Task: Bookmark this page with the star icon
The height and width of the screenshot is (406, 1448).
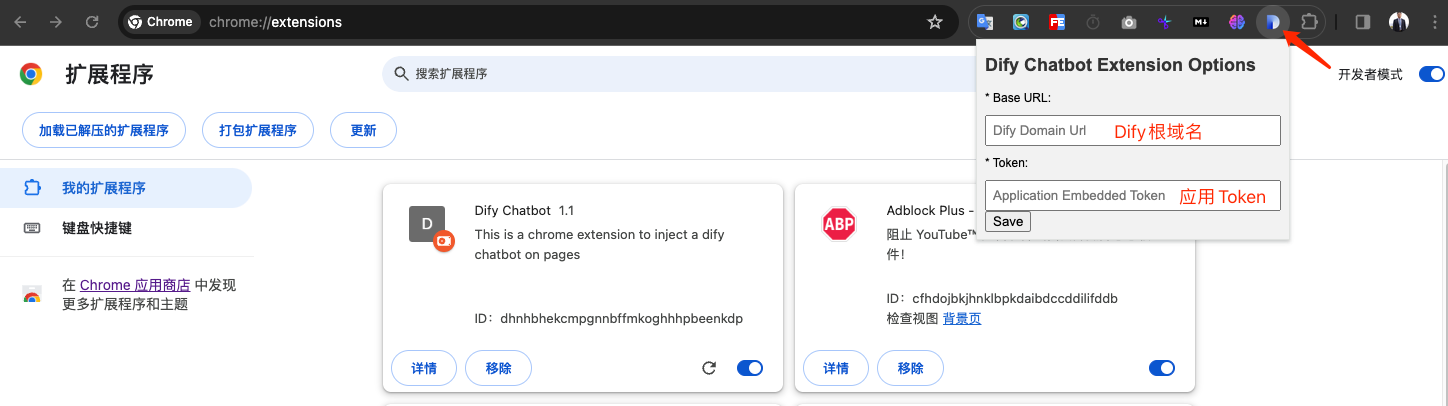Action: [x=935, y=22]
